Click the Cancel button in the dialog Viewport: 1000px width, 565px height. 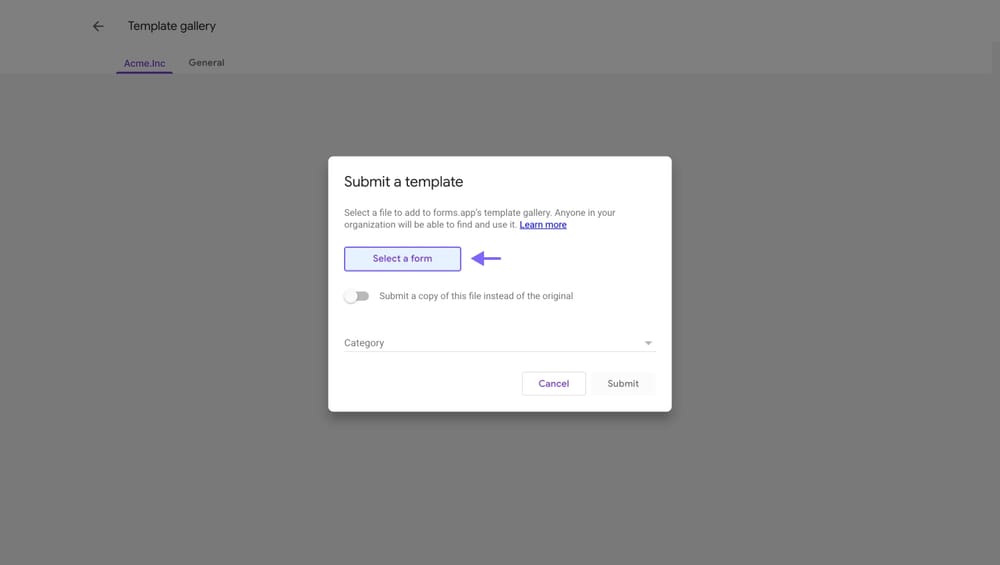(x=553, y=383)
